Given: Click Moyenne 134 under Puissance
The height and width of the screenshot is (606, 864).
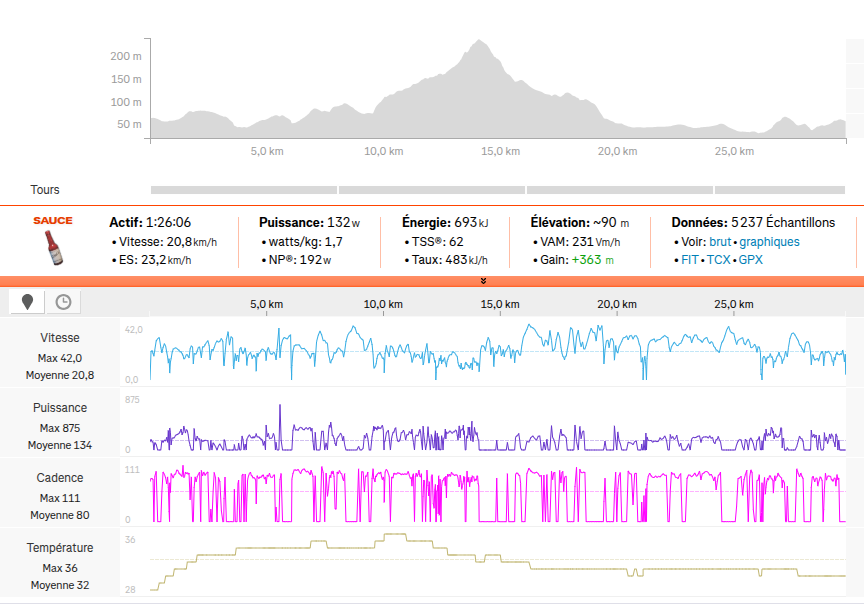Looking at the screenshot, I should pyautogui.click(x=60, y=445).
